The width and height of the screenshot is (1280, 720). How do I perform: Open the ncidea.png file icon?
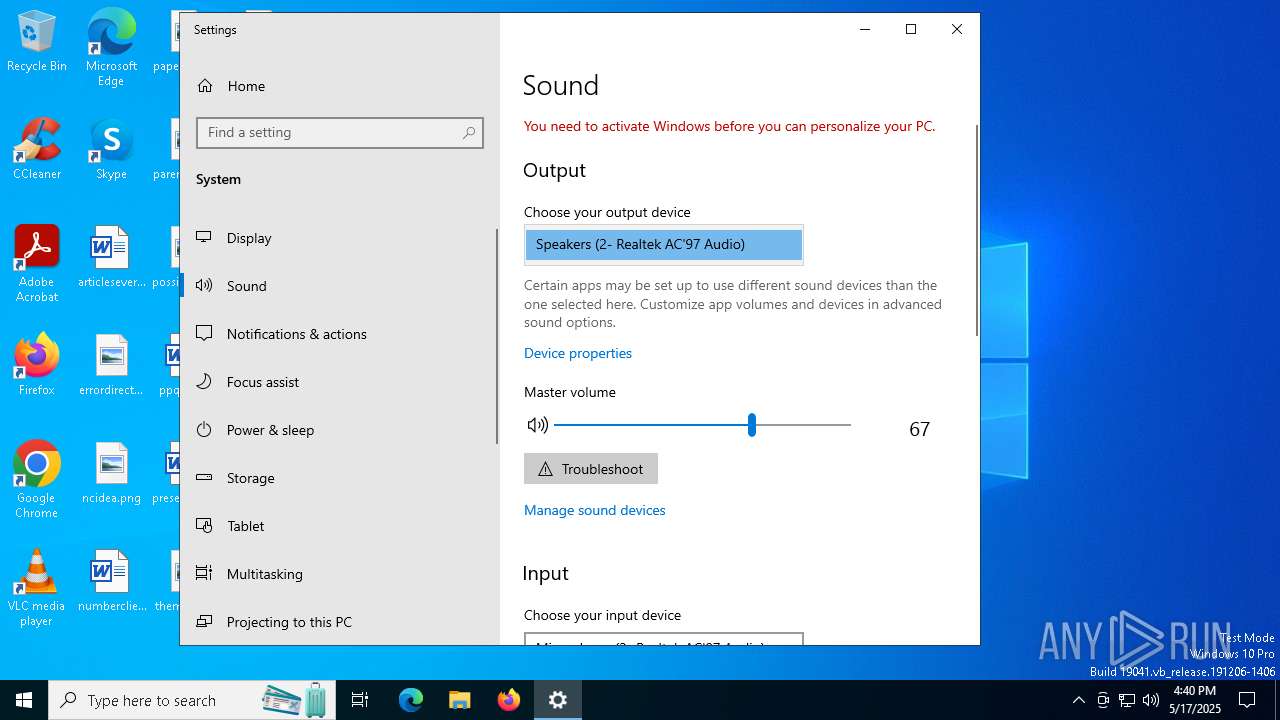[x=111, y=473]
